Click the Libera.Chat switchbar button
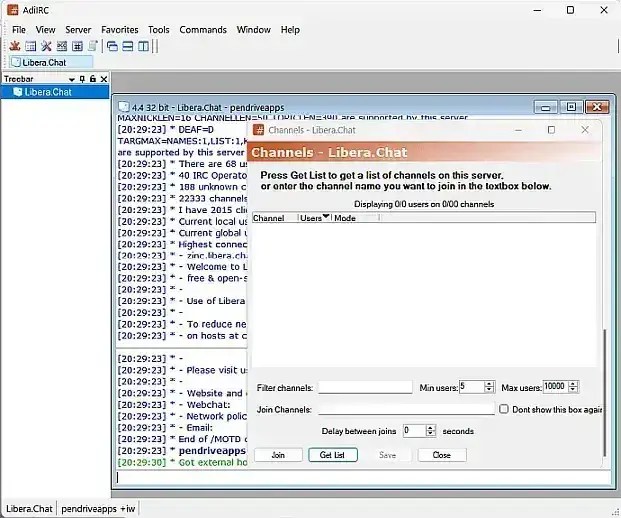621x518 pixels. click(51, 62)
